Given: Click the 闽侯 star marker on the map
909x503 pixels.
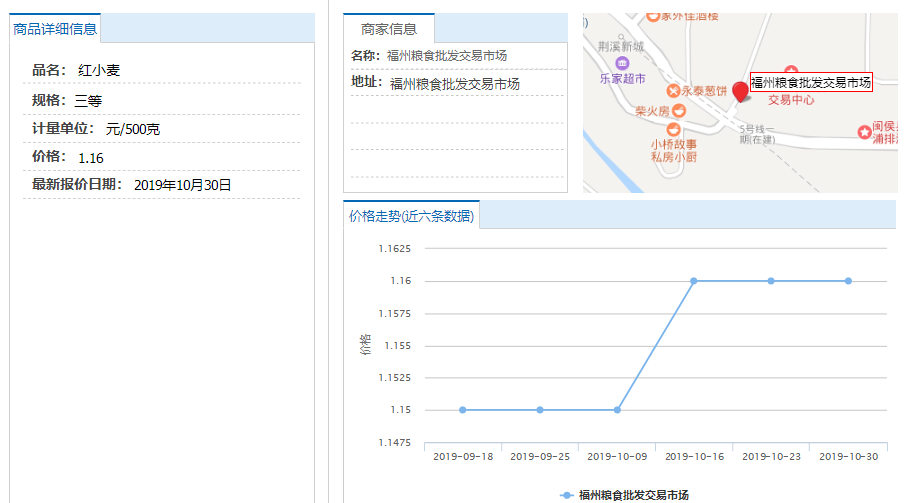Looking at the screenshot, I should [864, 132].
